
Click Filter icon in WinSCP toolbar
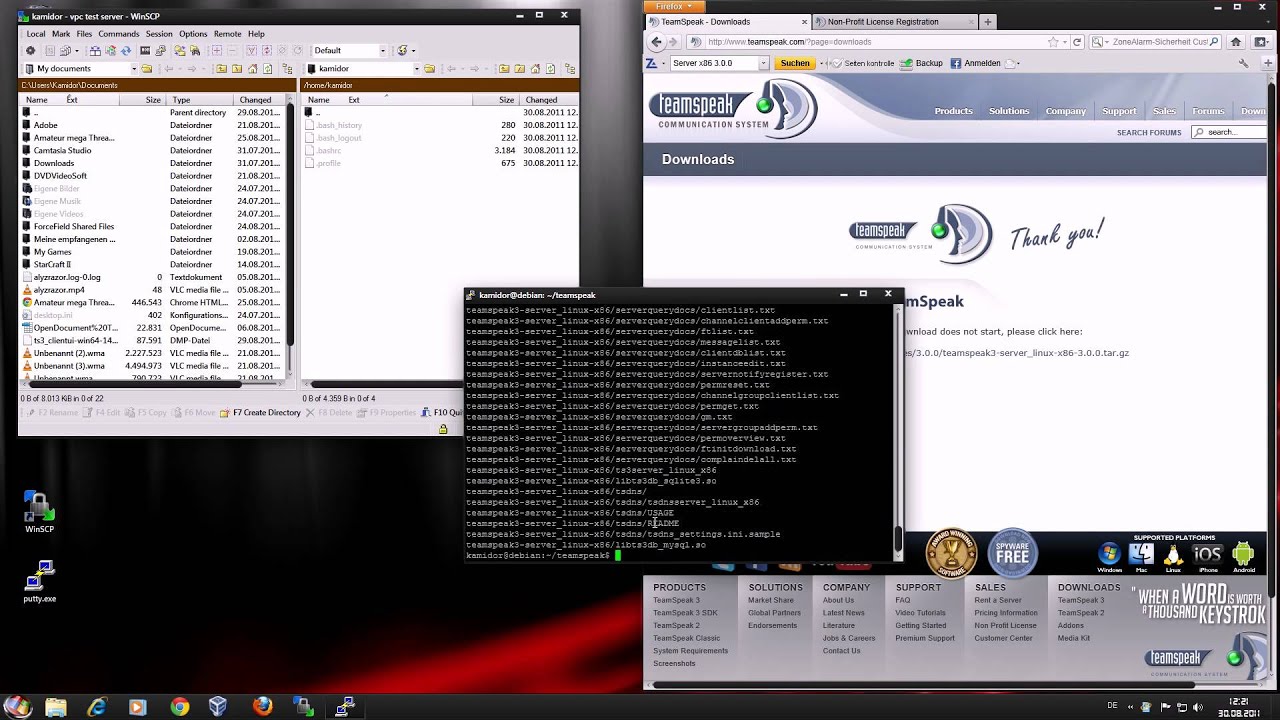[251, 50]
